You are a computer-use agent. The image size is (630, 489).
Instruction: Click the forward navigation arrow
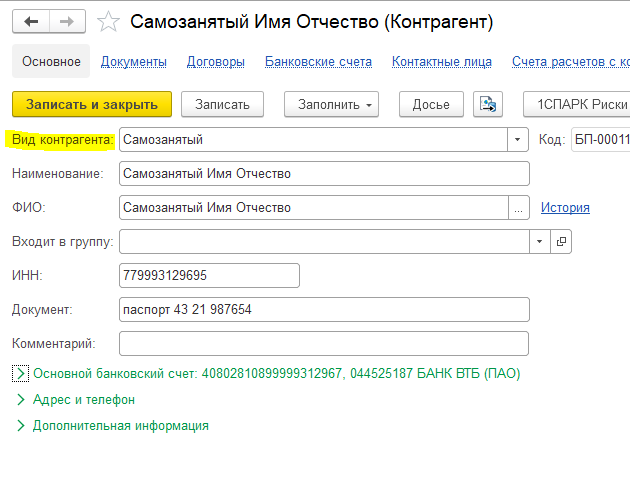pos(67,21)
